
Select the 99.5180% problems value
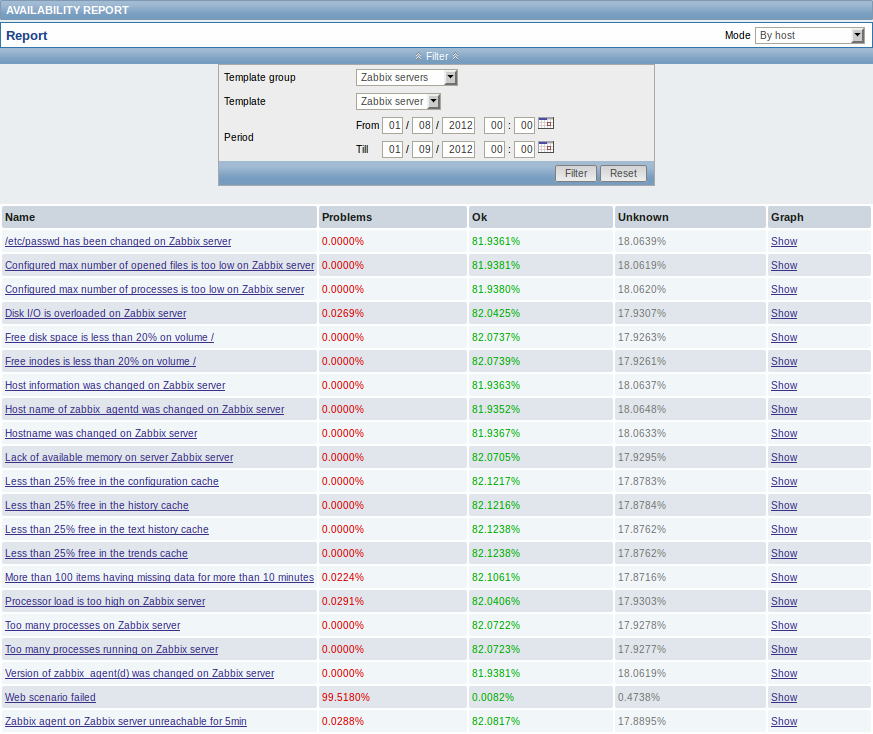[346, 697]
